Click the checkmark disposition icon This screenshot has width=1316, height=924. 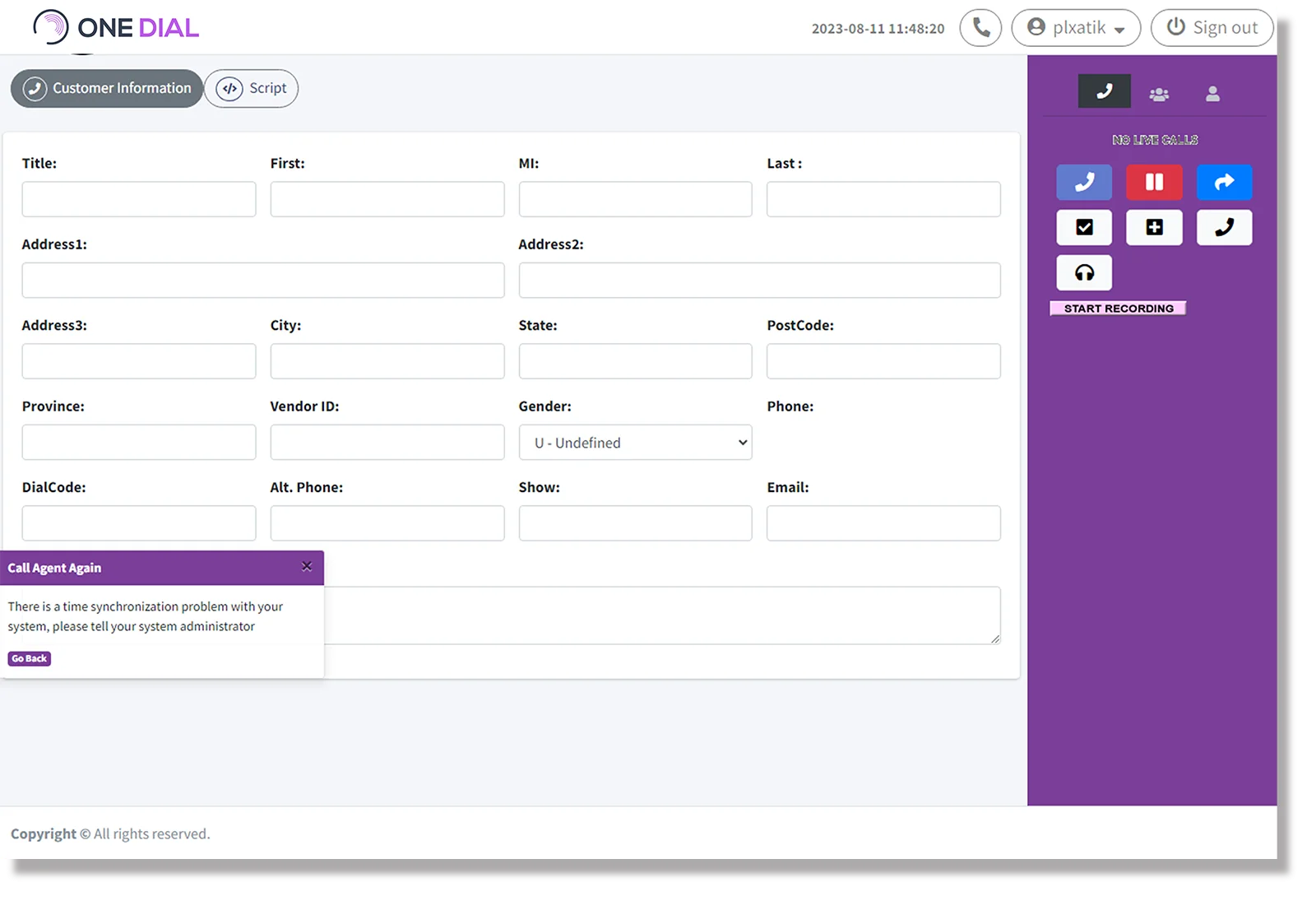click(x=1084, y=228)
